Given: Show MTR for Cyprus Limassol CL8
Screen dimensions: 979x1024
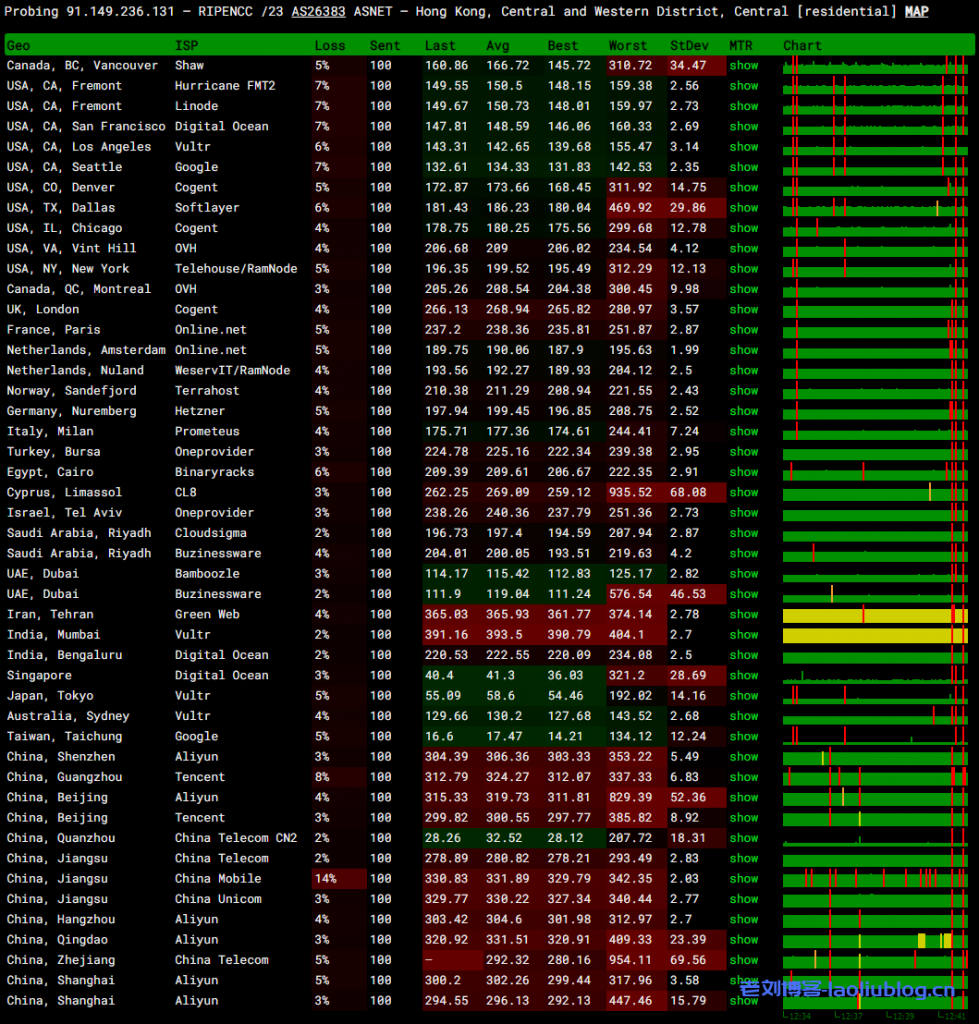Looking at the screenshot, I should [x=743, y=493].
